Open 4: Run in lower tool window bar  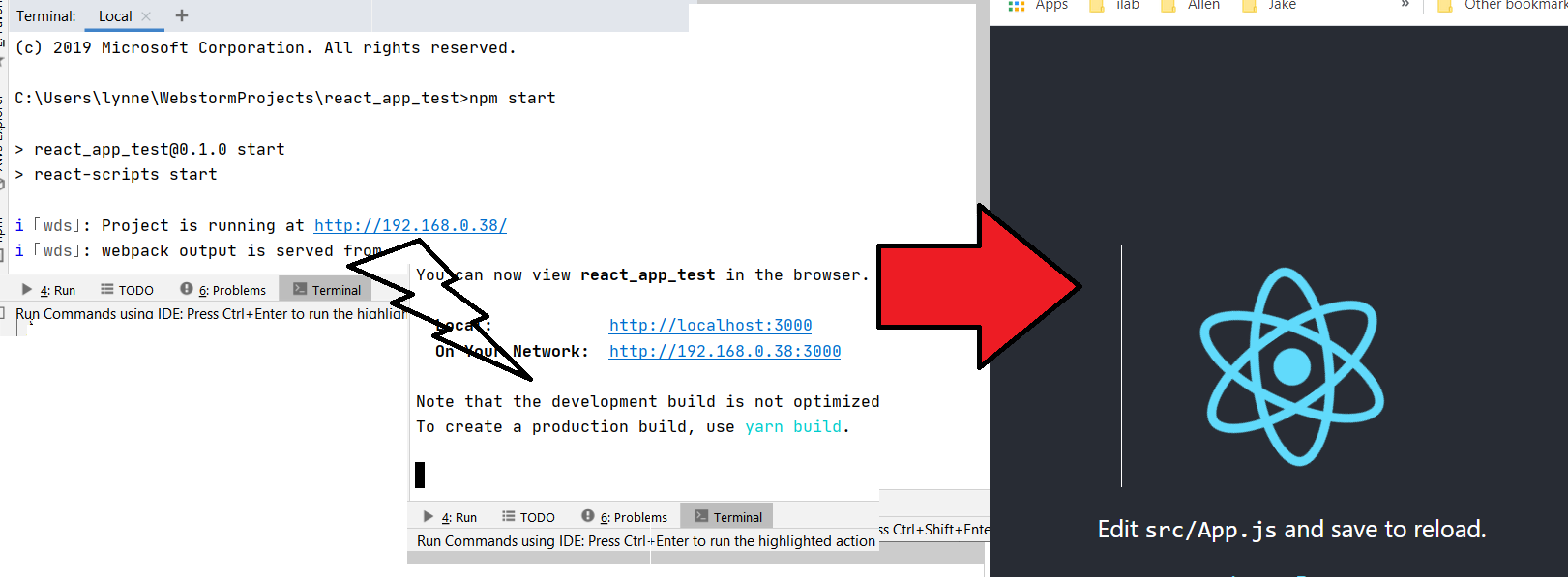(x=451, y=517)
